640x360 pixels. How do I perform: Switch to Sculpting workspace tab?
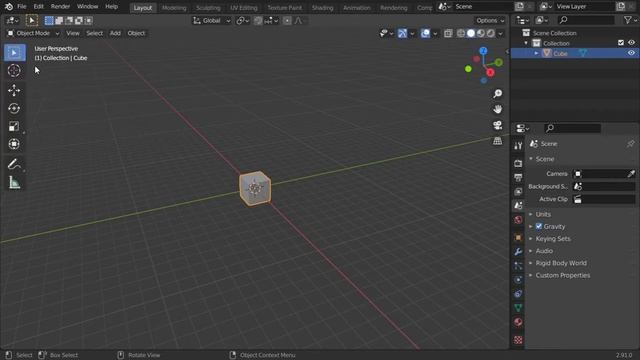(208, 8)
